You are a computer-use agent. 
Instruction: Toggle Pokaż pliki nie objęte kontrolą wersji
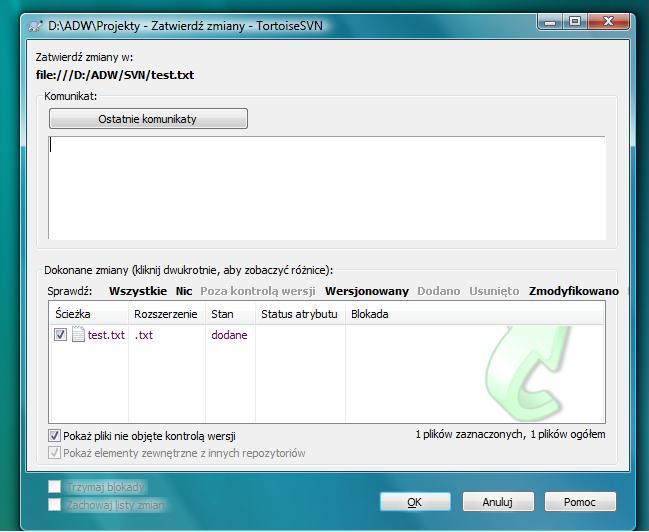(54, 436)
